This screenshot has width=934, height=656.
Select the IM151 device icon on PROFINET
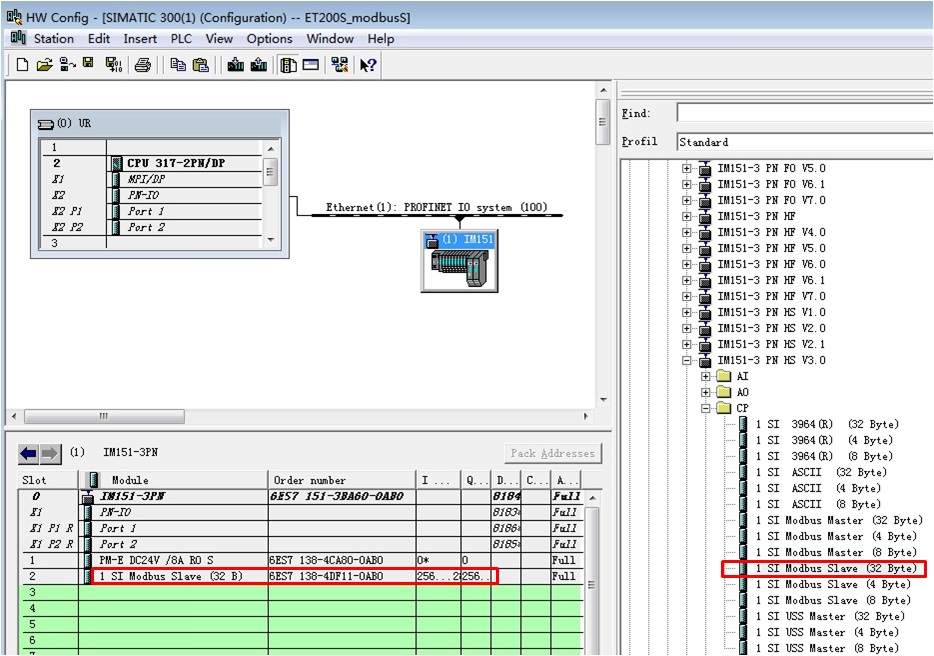pos(458,261)
